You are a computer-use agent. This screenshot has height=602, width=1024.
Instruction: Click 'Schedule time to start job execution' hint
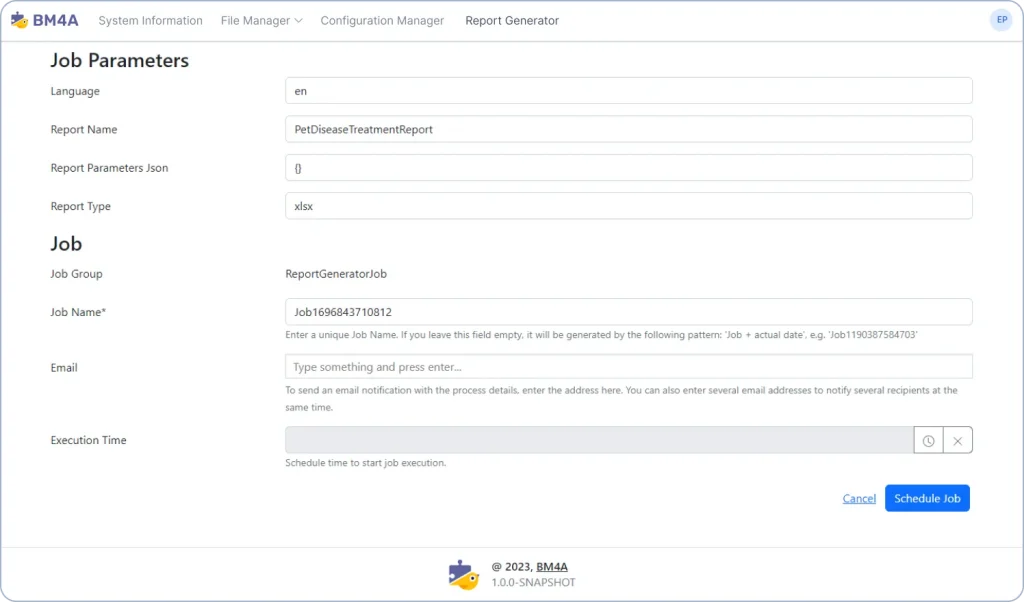tap(366, 463)
